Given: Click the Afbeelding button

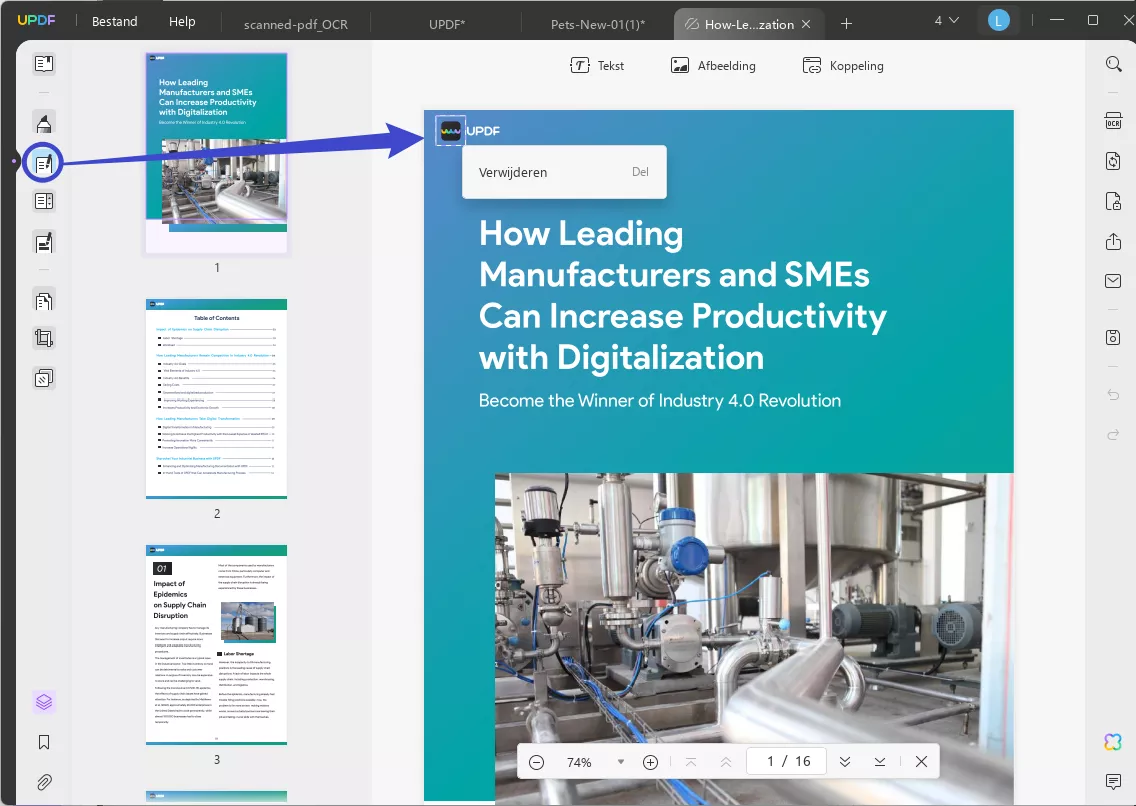Looking at the screenshot, I should [x=713, y=66].
